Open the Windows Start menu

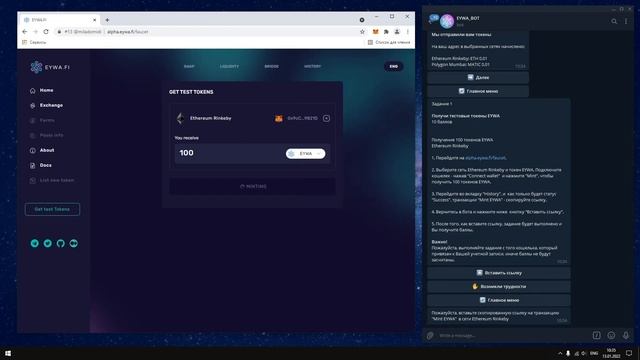click(7, 353)
